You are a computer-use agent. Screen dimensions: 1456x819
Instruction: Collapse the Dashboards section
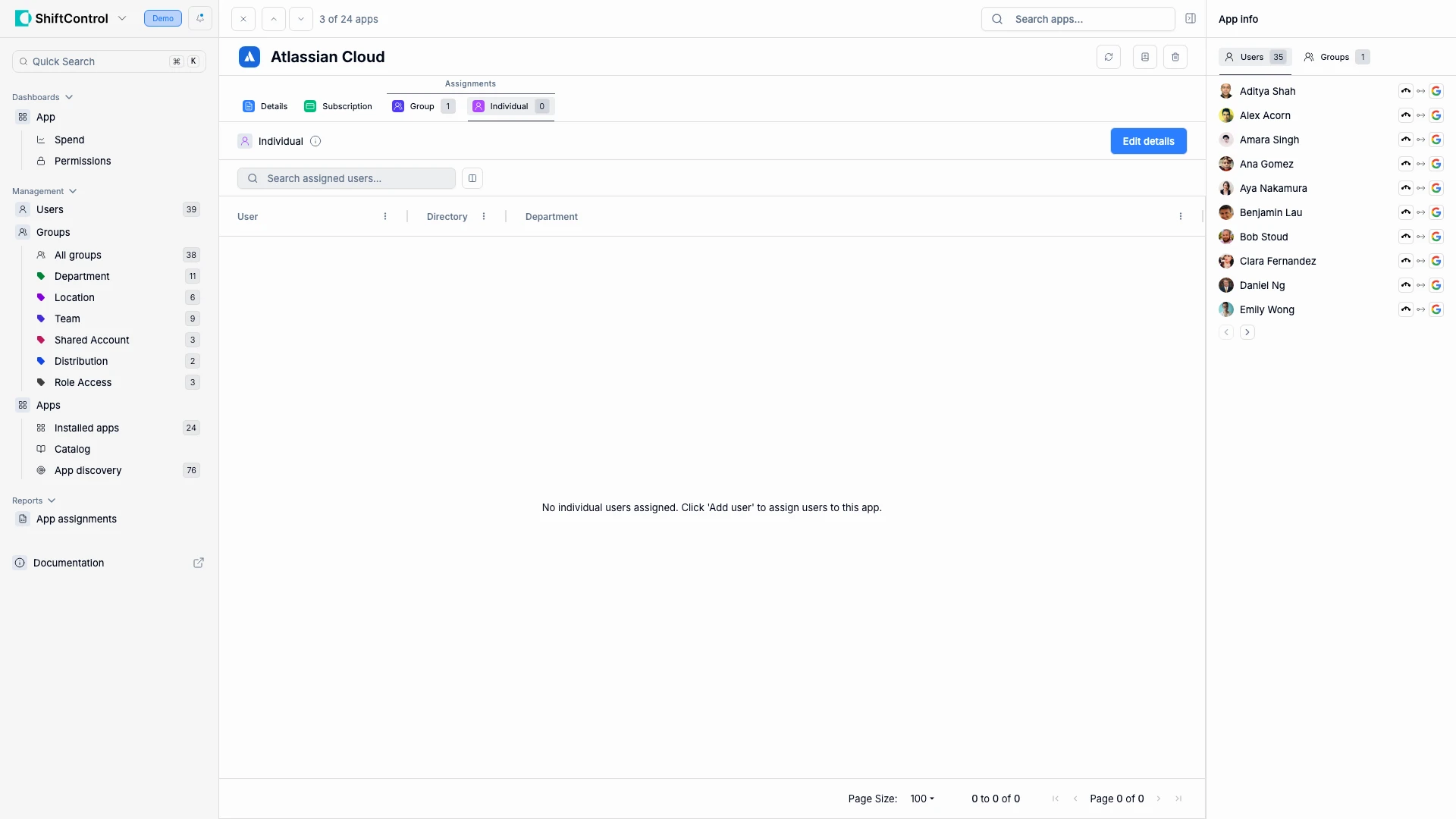(x=69, y=97)
